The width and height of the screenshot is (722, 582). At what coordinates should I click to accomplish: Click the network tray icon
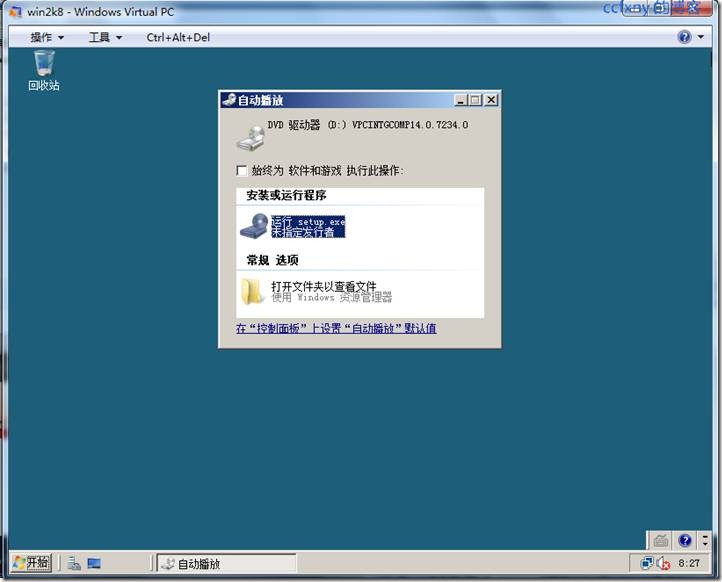tap(646, 563)
